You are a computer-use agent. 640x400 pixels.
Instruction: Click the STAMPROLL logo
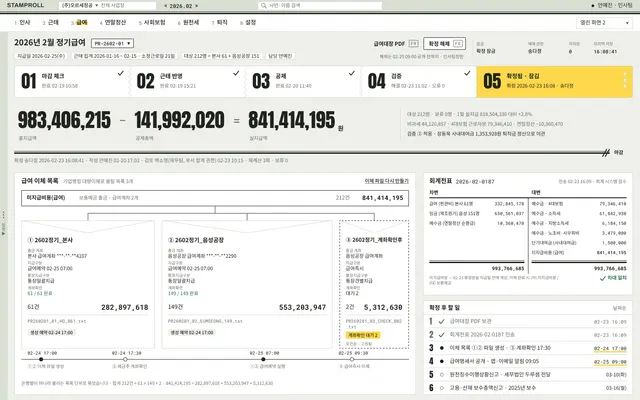tap(25, 5)
